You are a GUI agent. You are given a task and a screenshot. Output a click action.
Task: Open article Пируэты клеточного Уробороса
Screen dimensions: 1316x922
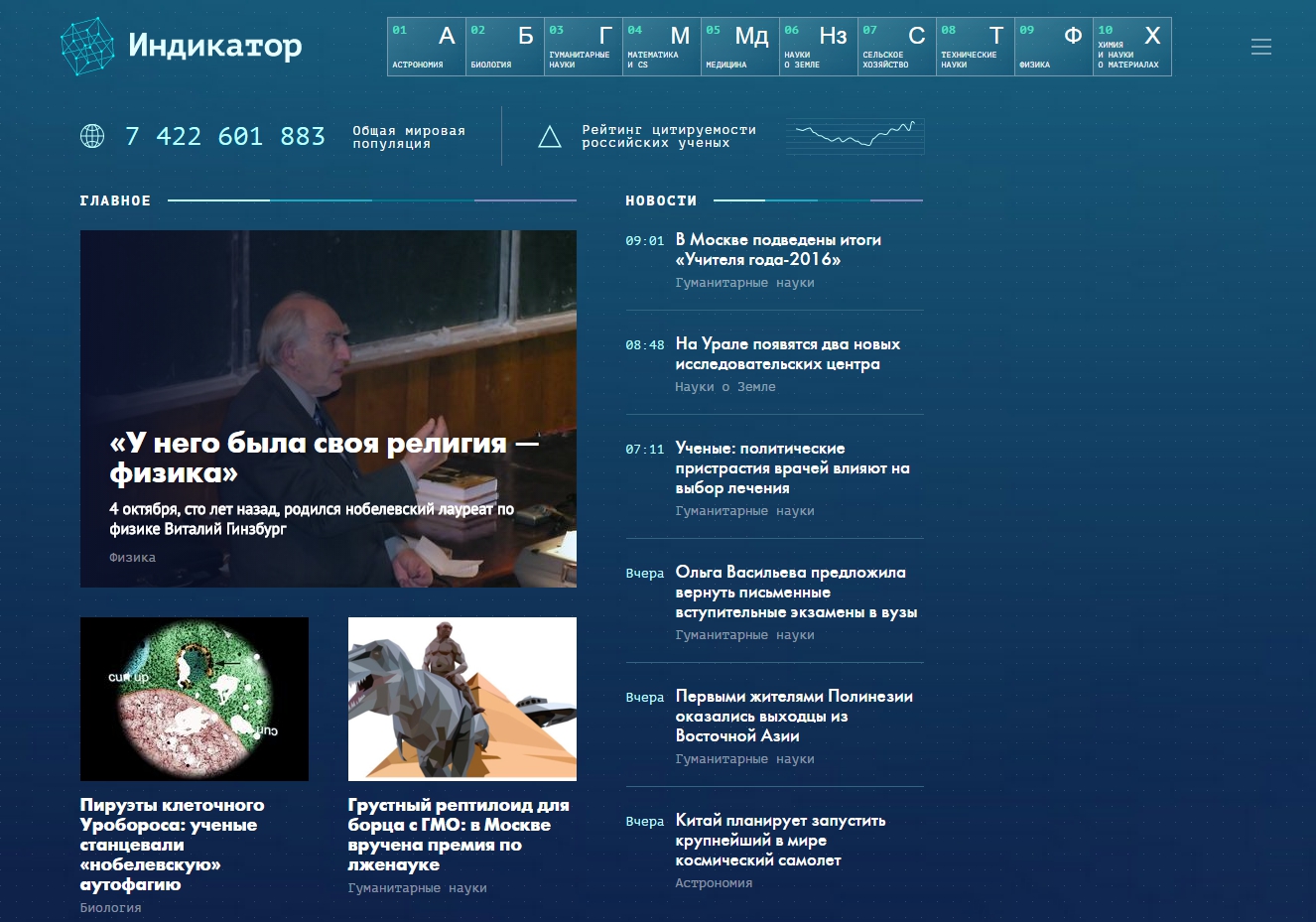click(173, 845)
